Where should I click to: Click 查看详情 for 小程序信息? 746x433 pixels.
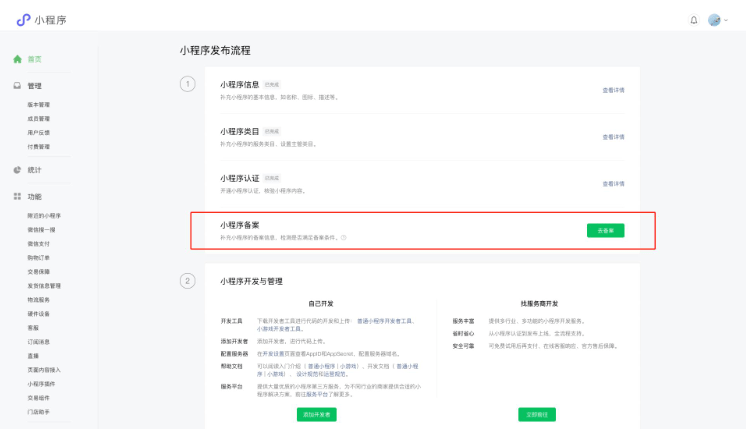click(x=613, y=90)
